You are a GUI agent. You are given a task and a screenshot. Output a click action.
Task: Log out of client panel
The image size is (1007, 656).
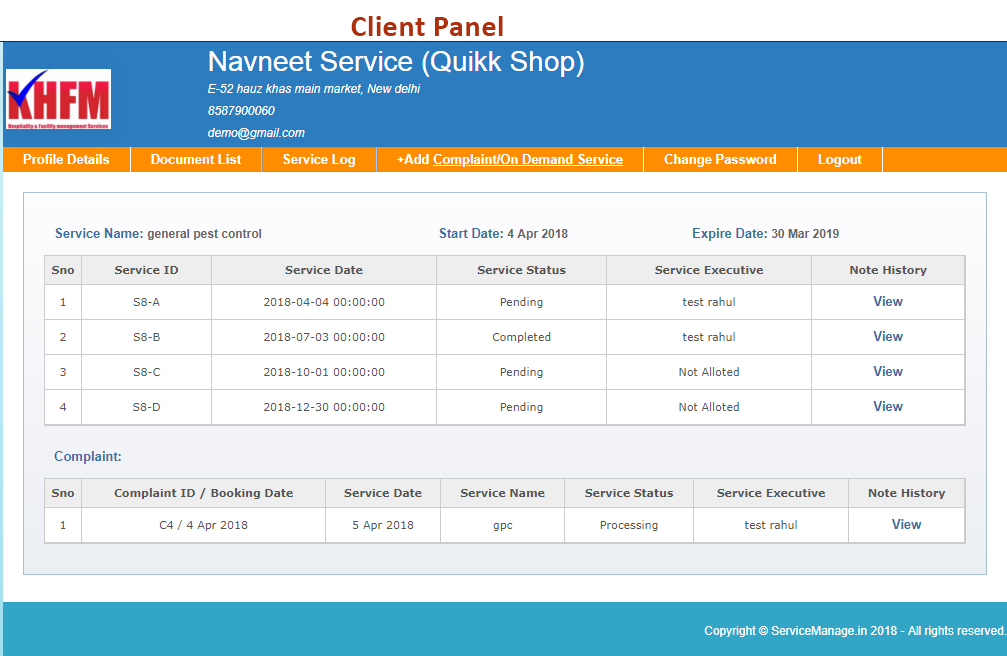[839, 159]
